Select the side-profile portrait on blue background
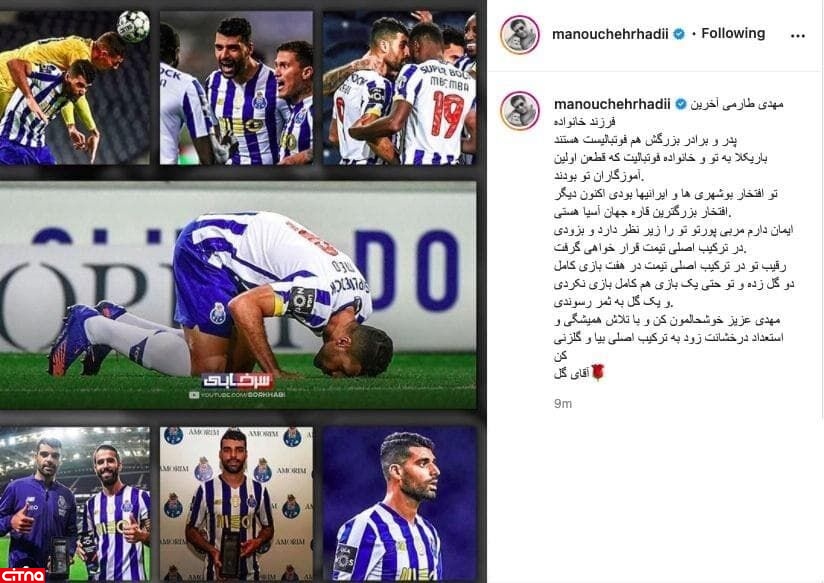This screenshot has height=583, width=824. click(x=399, y=504)
